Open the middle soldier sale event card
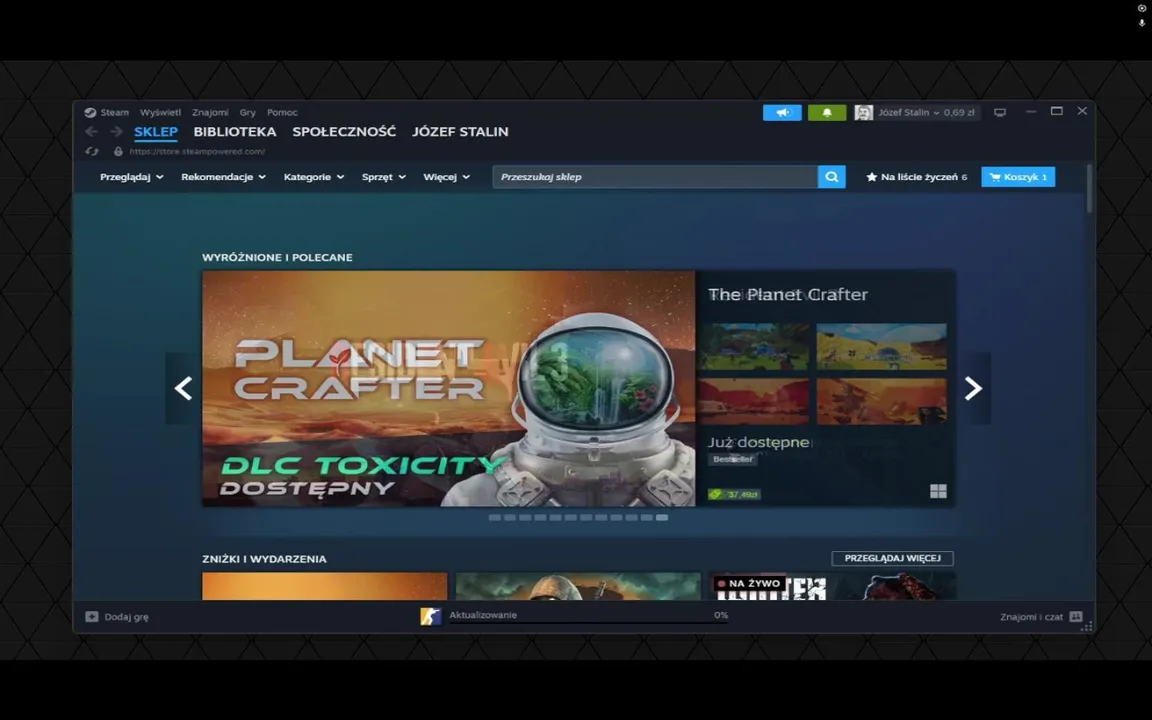 [578, 586]
